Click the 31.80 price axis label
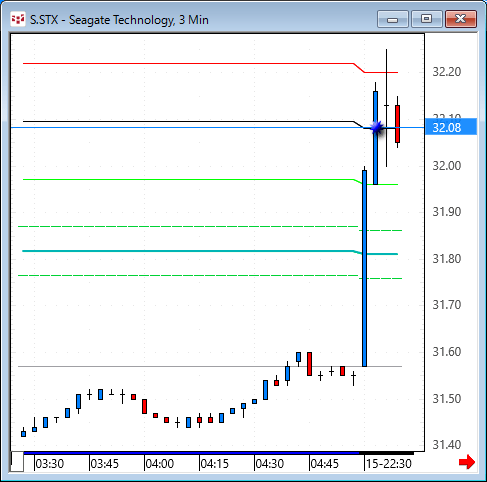 (447, 259)
